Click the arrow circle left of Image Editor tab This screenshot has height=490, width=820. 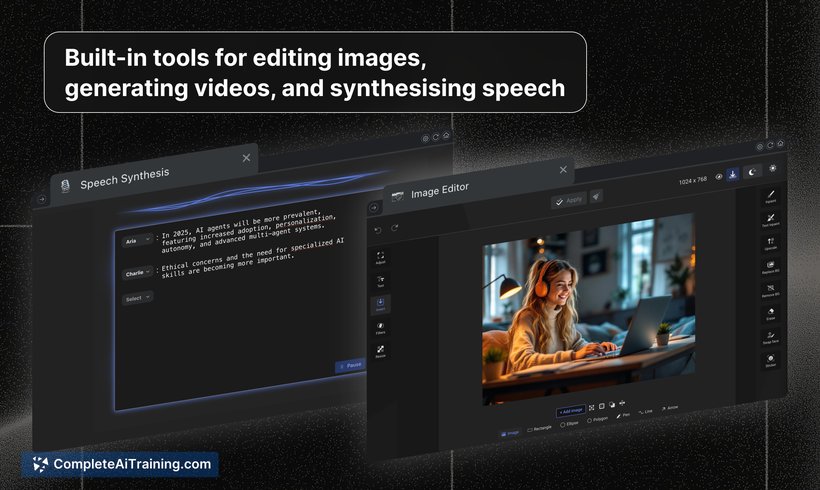374,208
